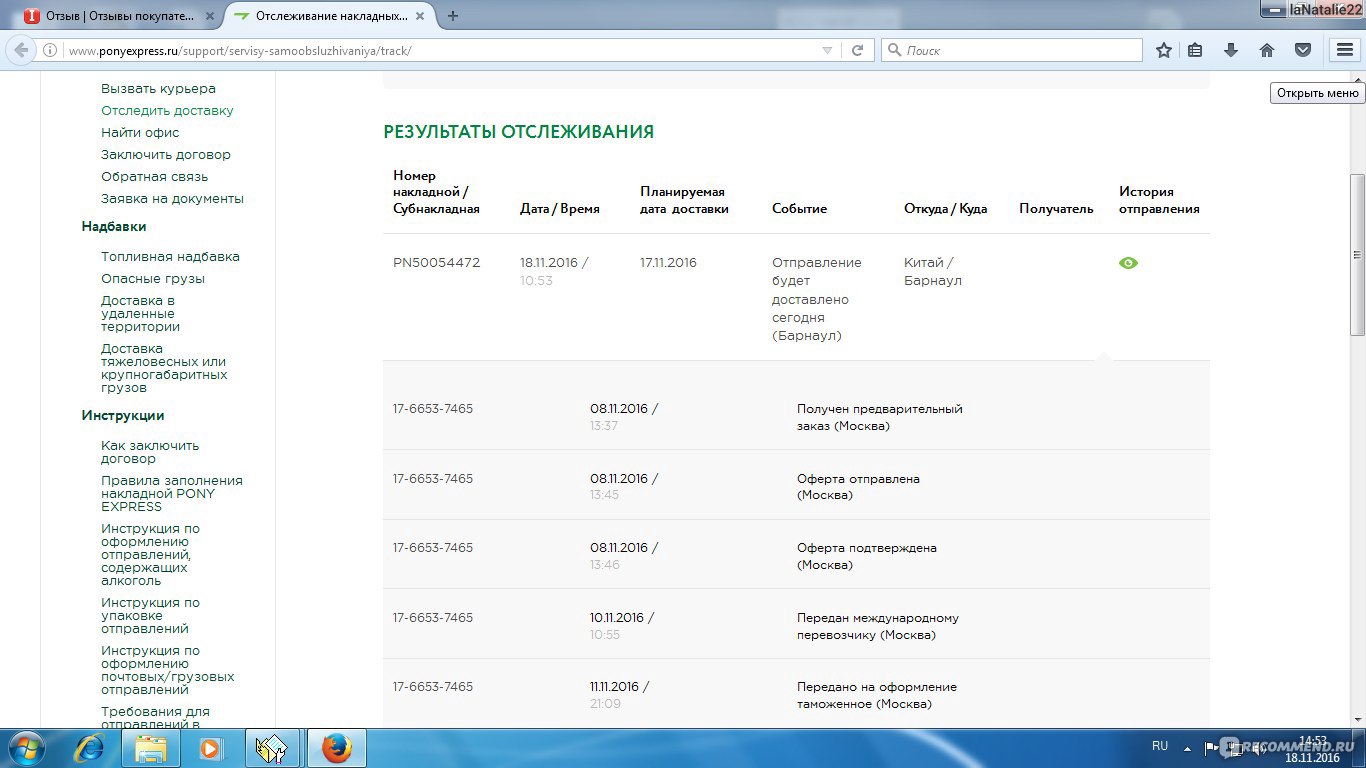Click the URL address field

click(x=440, y=50)
